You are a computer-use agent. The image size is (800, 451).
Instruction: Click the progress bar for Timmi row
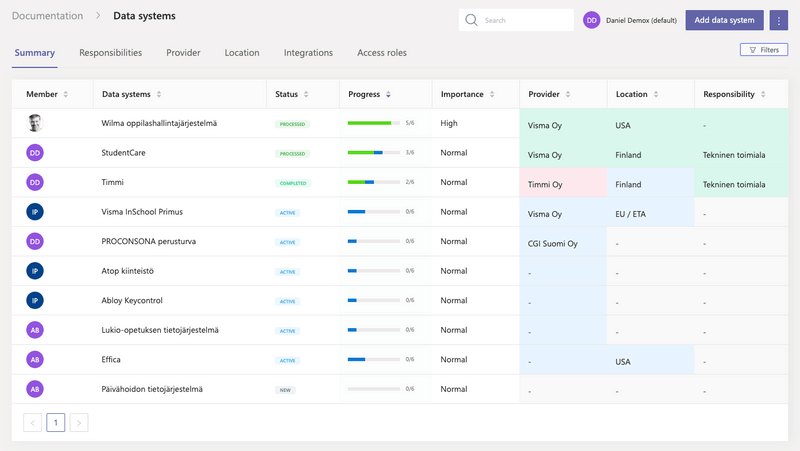373,183
